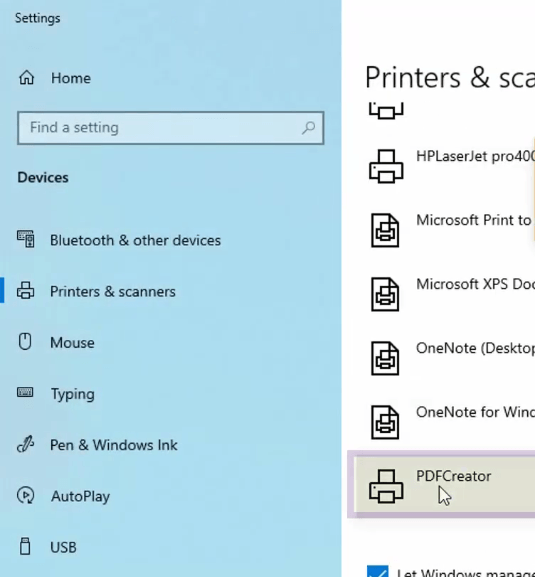The height and width of the screenshot is (577, 535).
Task: Click the Devices section heading
Action: [x=43, y=177]
